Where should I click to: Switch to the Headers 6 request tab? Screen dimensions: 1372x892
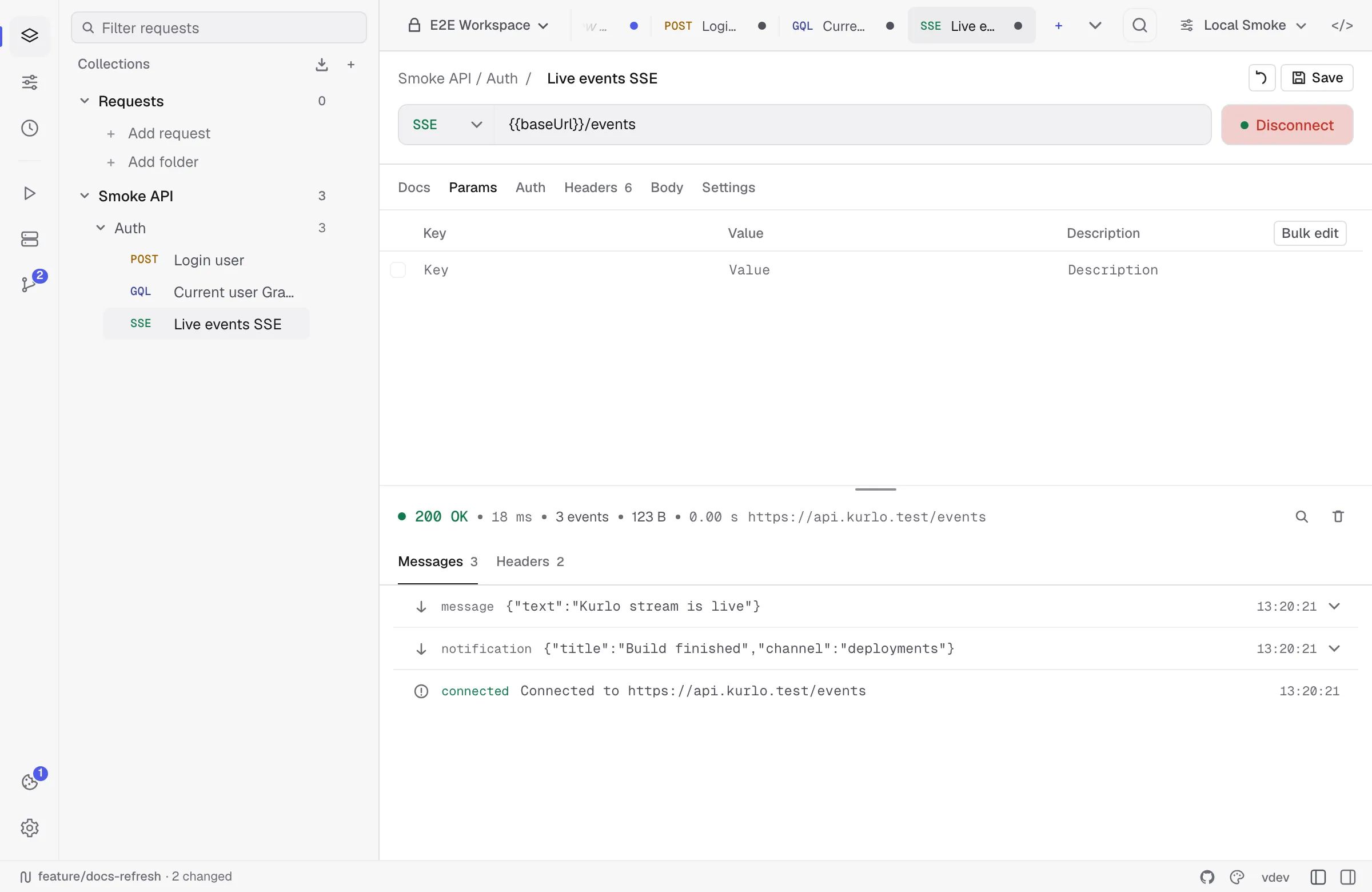point(598,188)
